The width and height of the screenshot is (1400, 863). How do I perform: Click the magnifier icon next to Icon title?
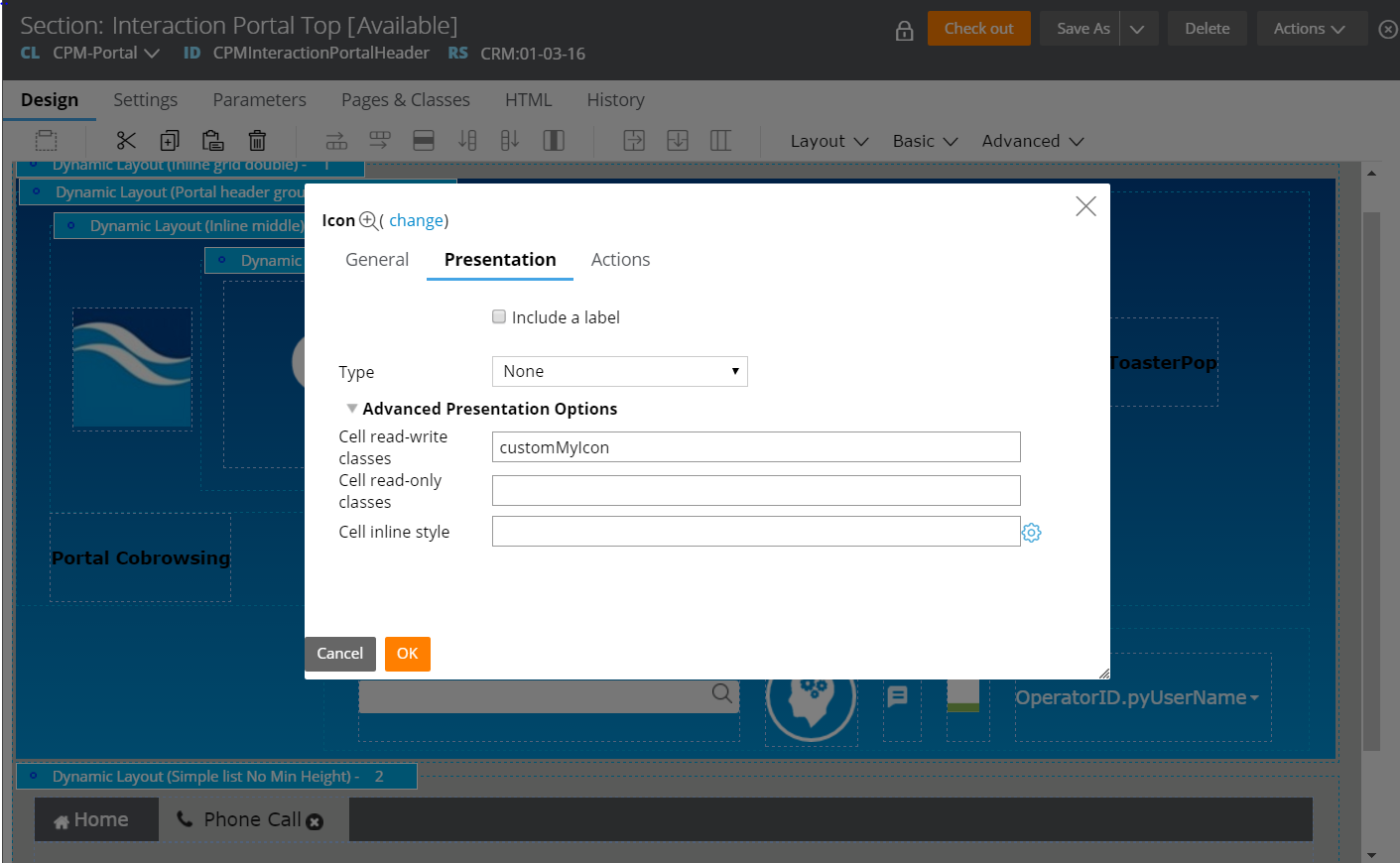[368, 220]
